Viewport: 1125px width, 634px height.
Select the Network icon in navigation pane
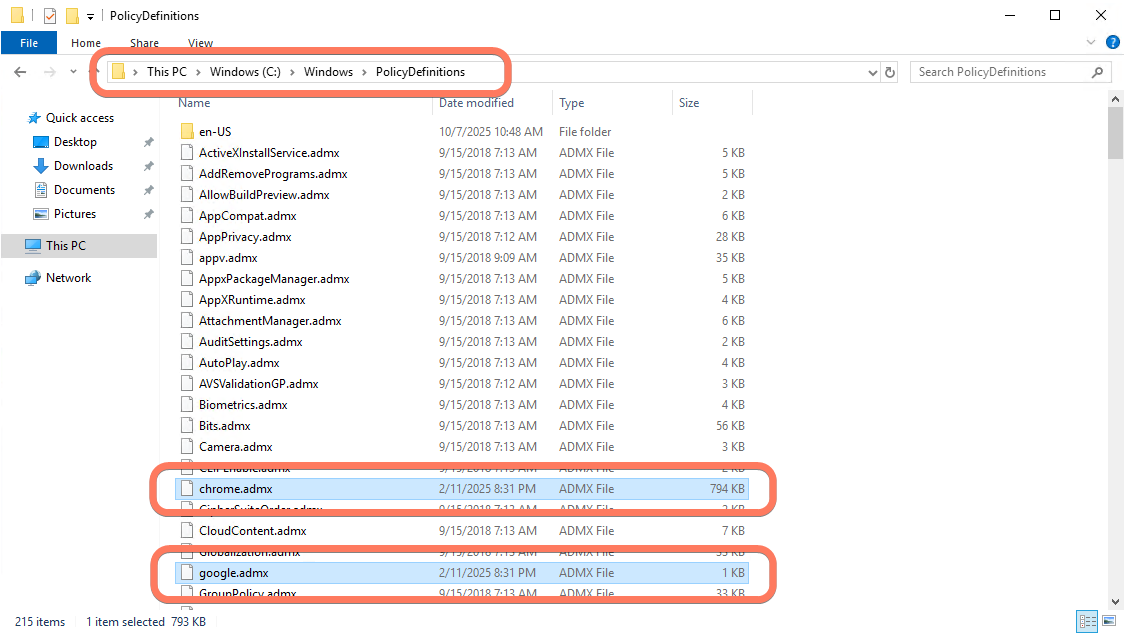coord(33,278)
